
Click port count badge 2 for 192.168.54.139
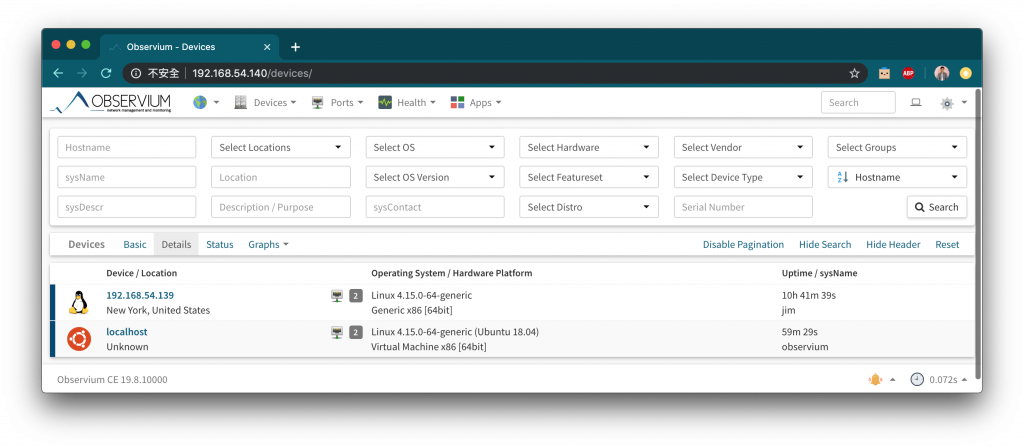[356, 296]
